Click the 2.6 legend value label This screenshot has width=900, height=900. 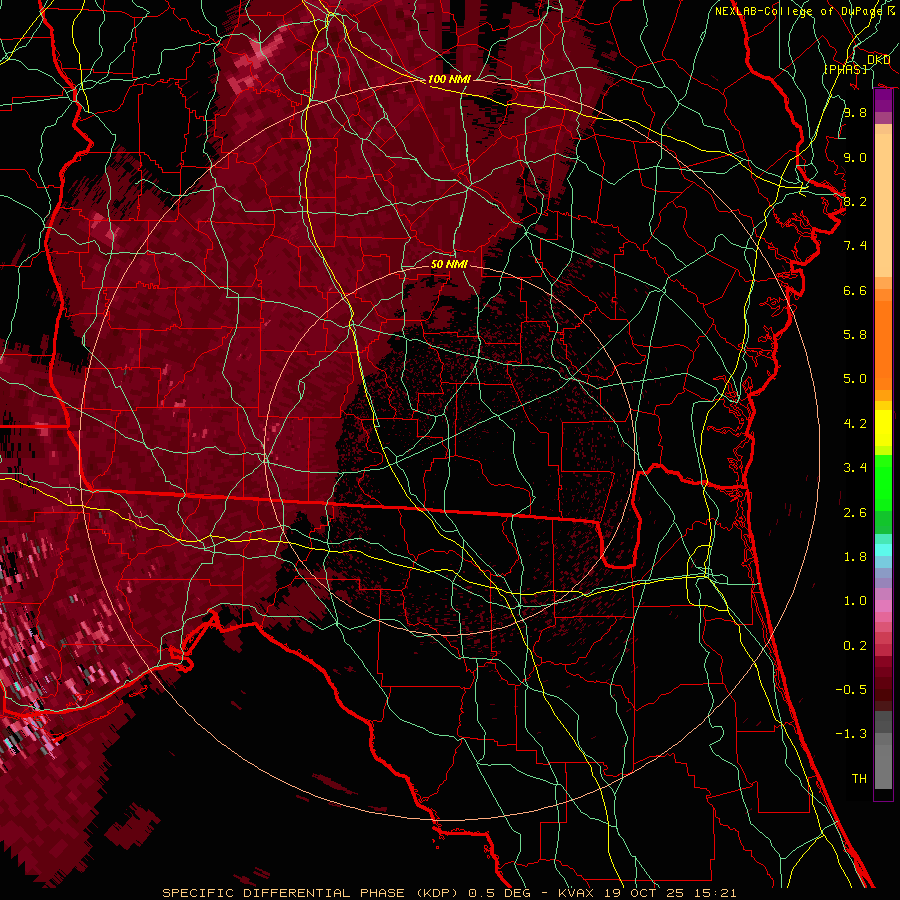(x=854, y=513)
